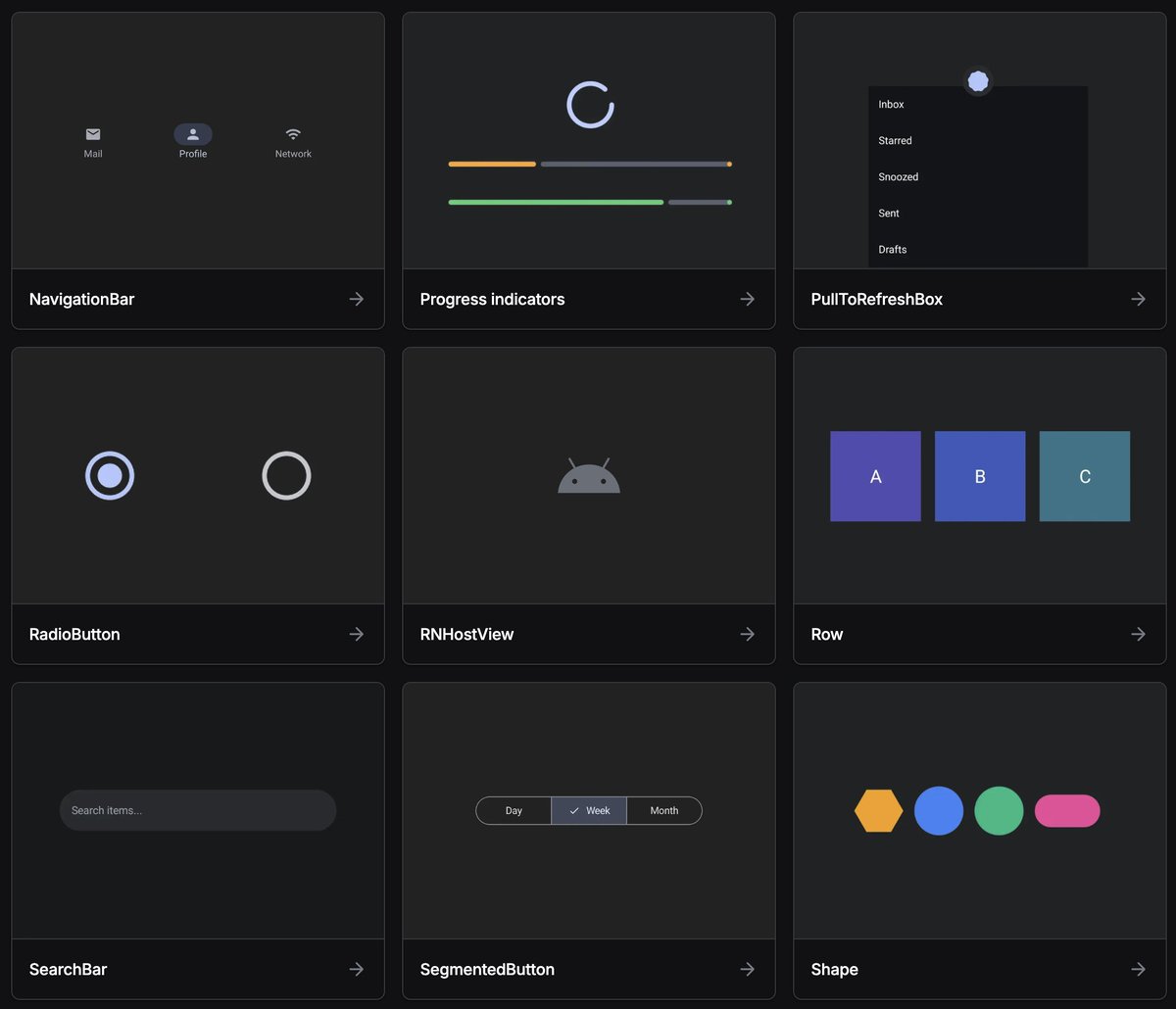Click the Mail label text
Image resolution: width=1176 pixels, height=1009 pixels.
pos(93,154)
